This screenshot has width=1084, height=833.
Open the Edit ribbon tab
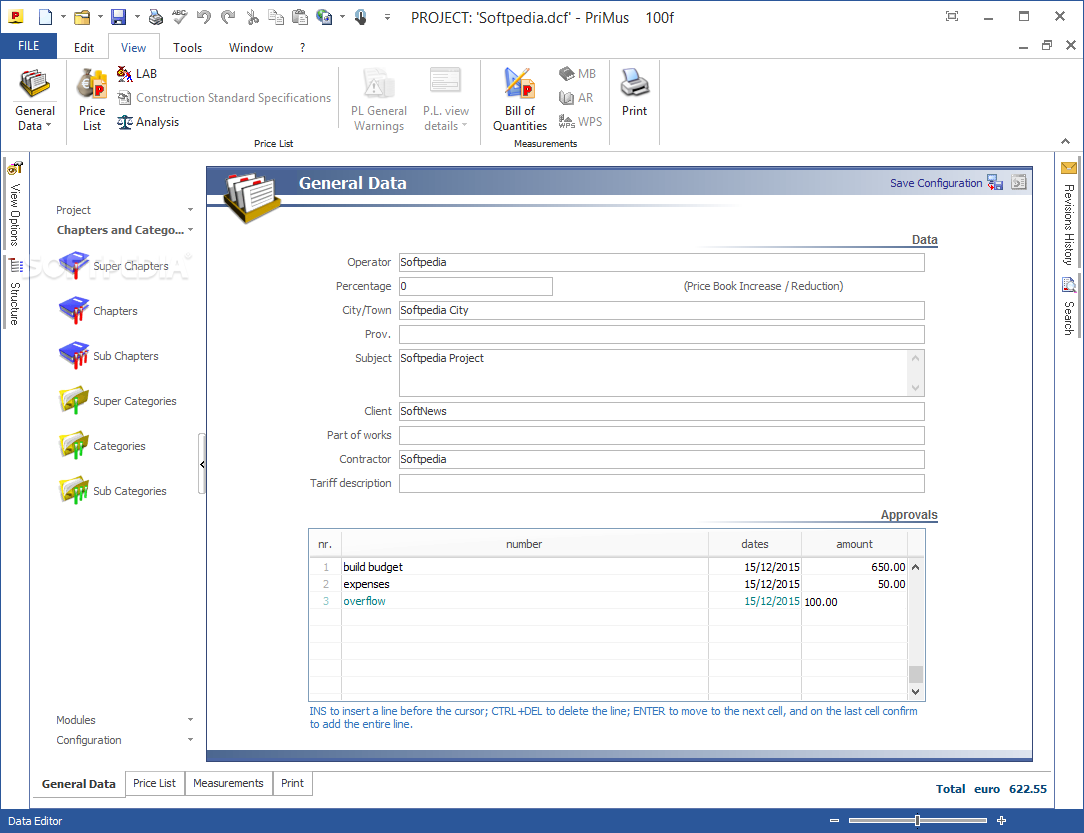coord(84,48)
